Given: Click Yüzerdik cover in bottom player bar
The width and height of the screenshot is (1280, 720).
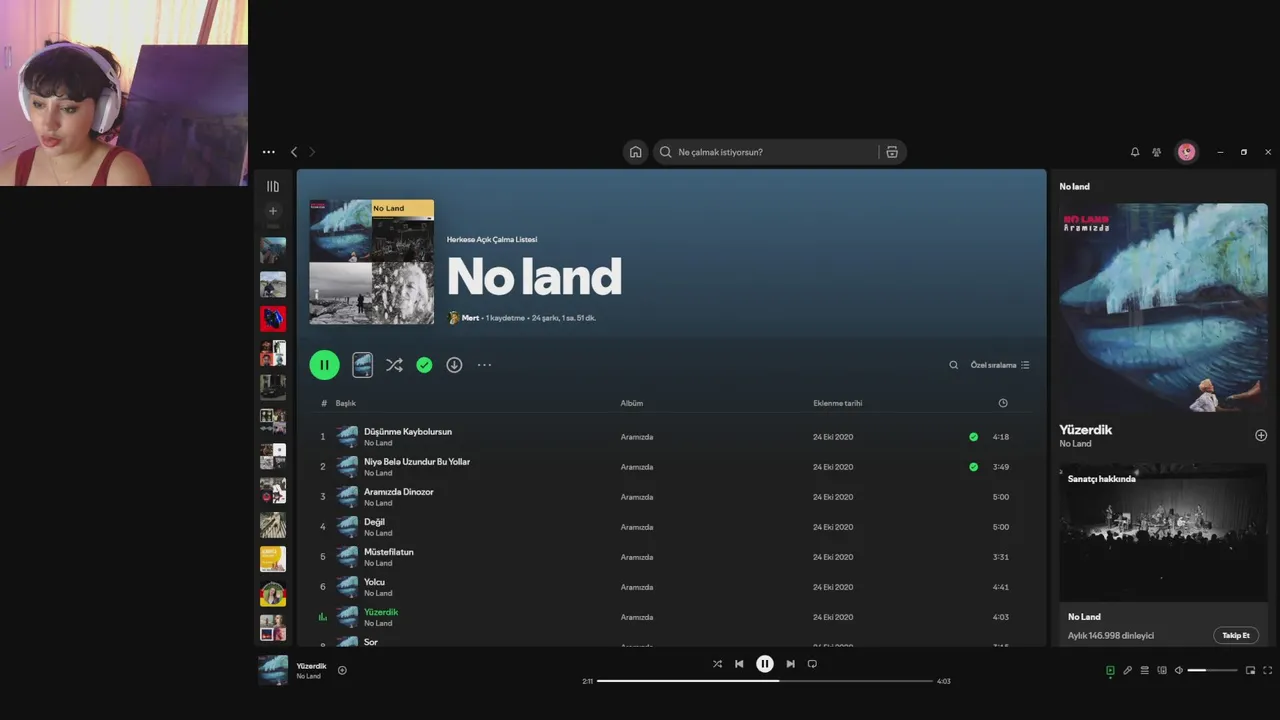Looking at the screenshot, I should pyautogui.click(x=273, y=670).
